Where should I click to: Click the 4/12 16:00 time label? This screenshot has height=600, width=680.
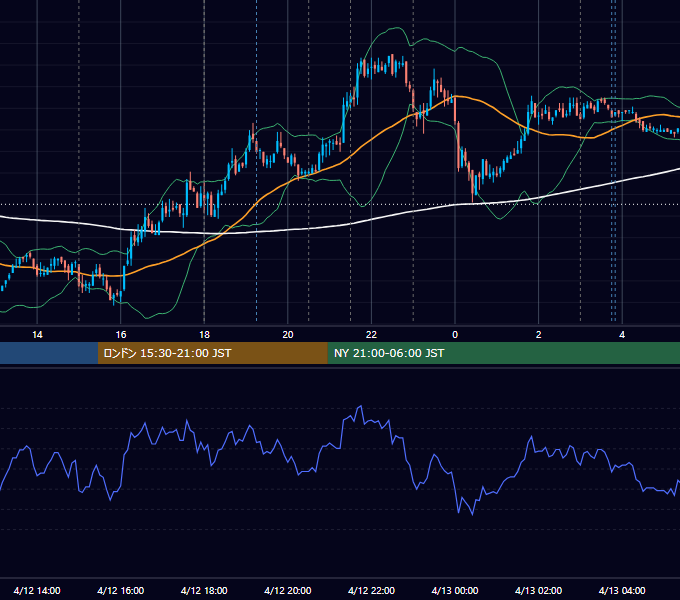[x=121, y=590]
